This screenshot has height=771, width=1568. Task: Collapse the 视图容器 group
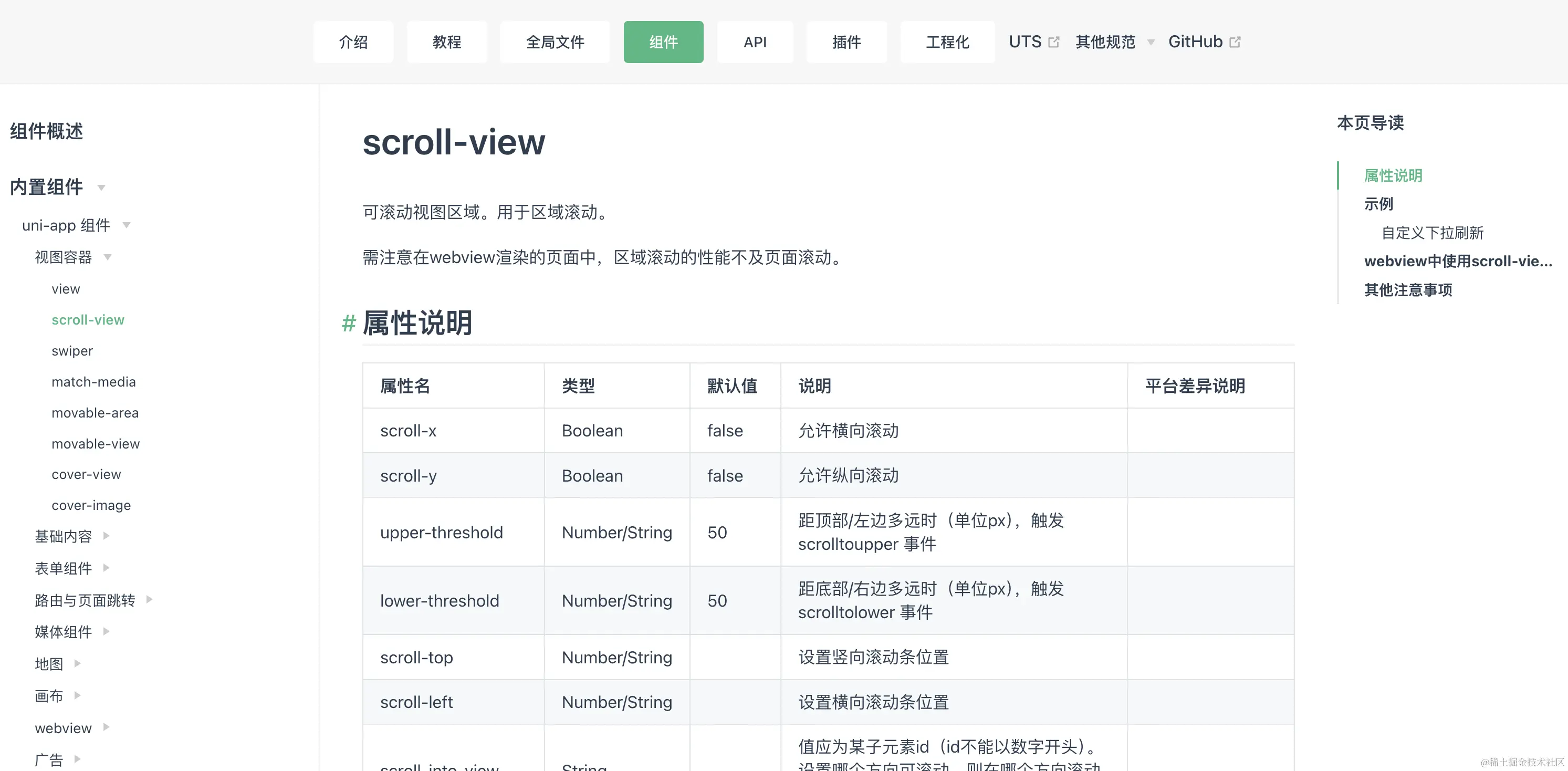pyautogui.click(x=108, y=257)
